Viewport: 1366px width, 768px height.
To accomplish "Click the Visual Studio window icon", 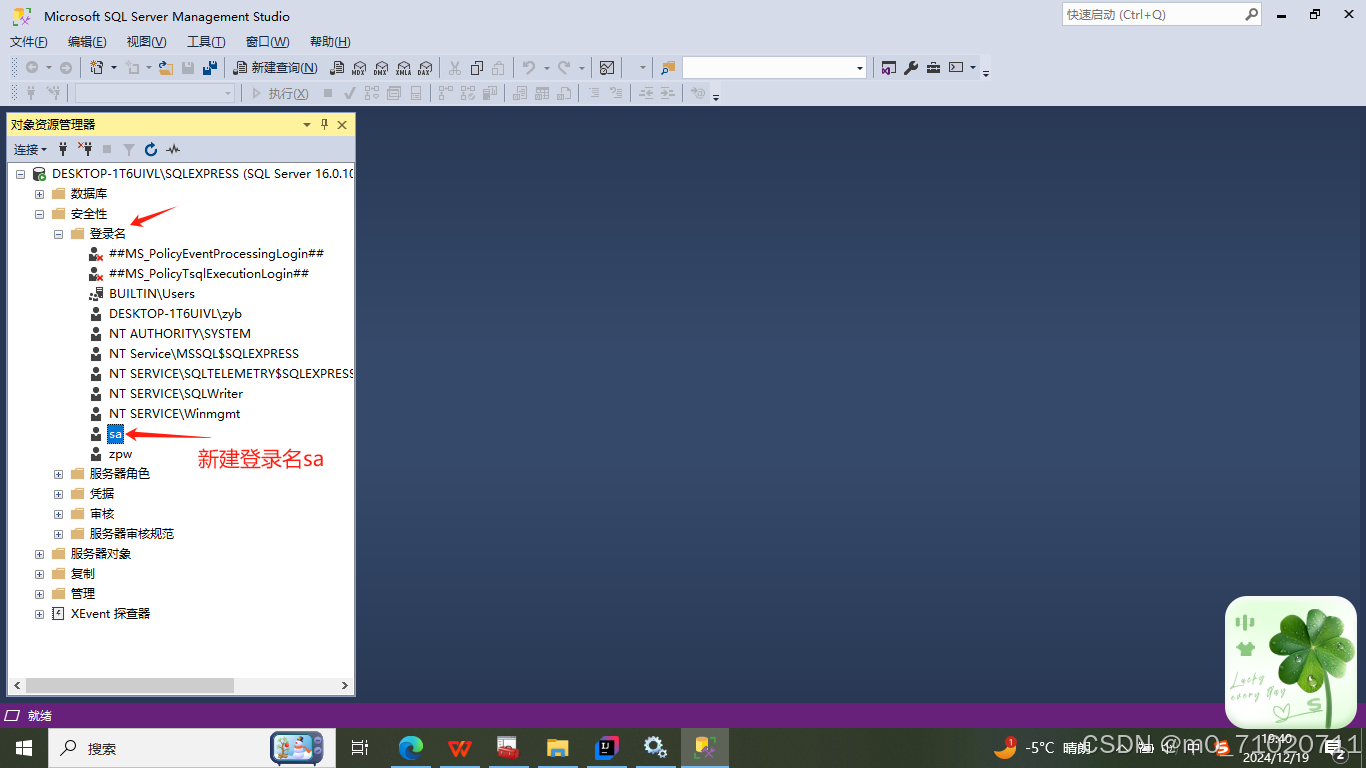I will click(888, 68).
